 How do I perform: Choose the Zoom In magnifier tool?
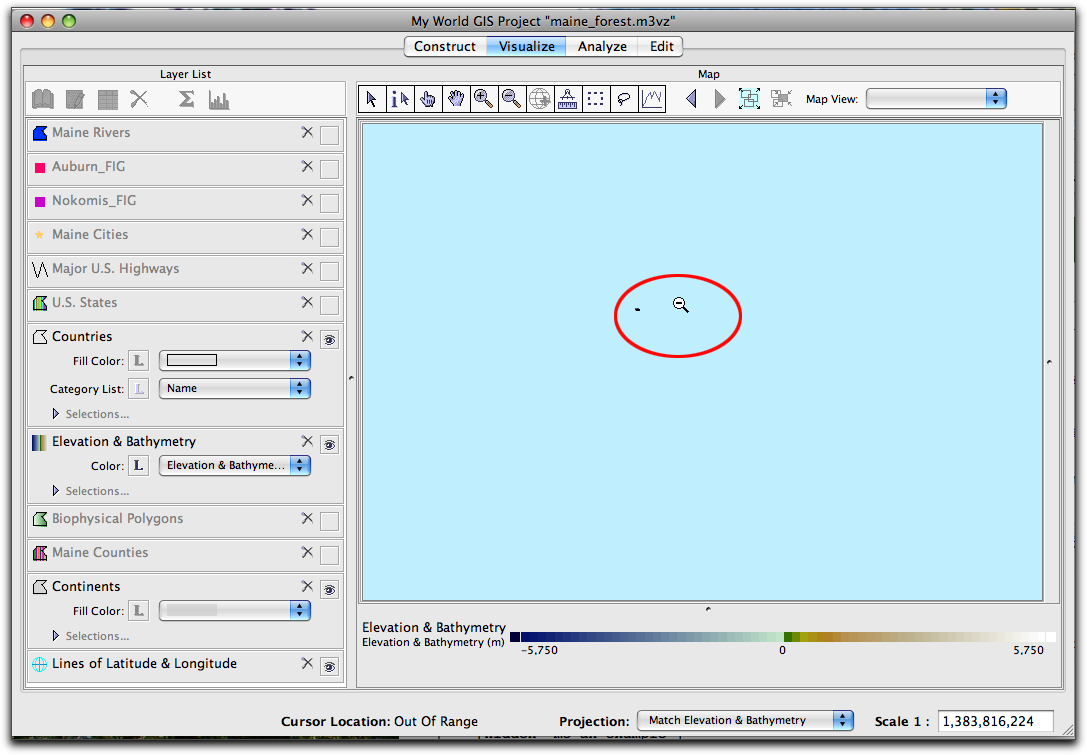point(484,99)
